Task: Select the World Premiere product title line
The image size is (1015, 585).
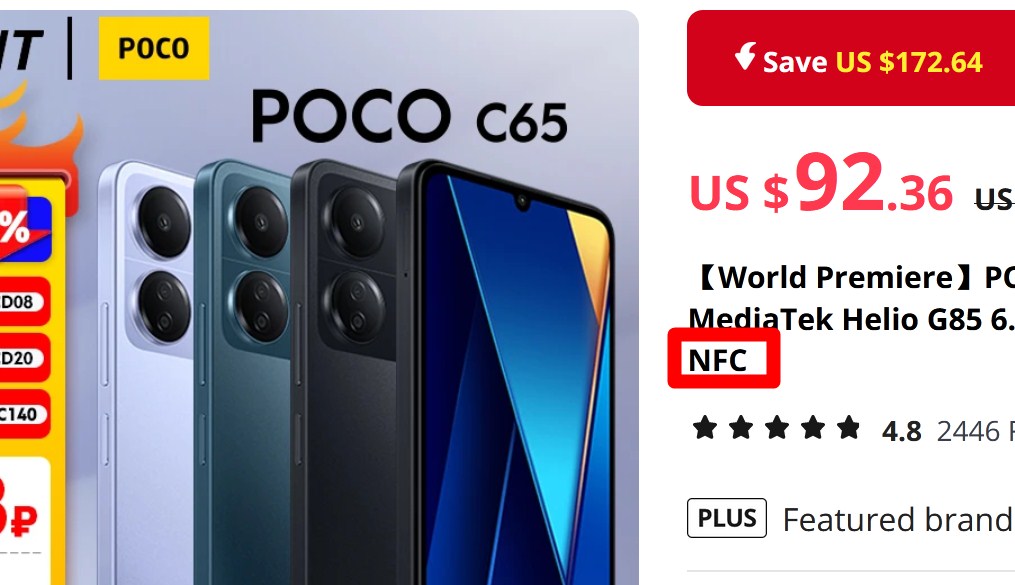Action: [x=851, y=277]
